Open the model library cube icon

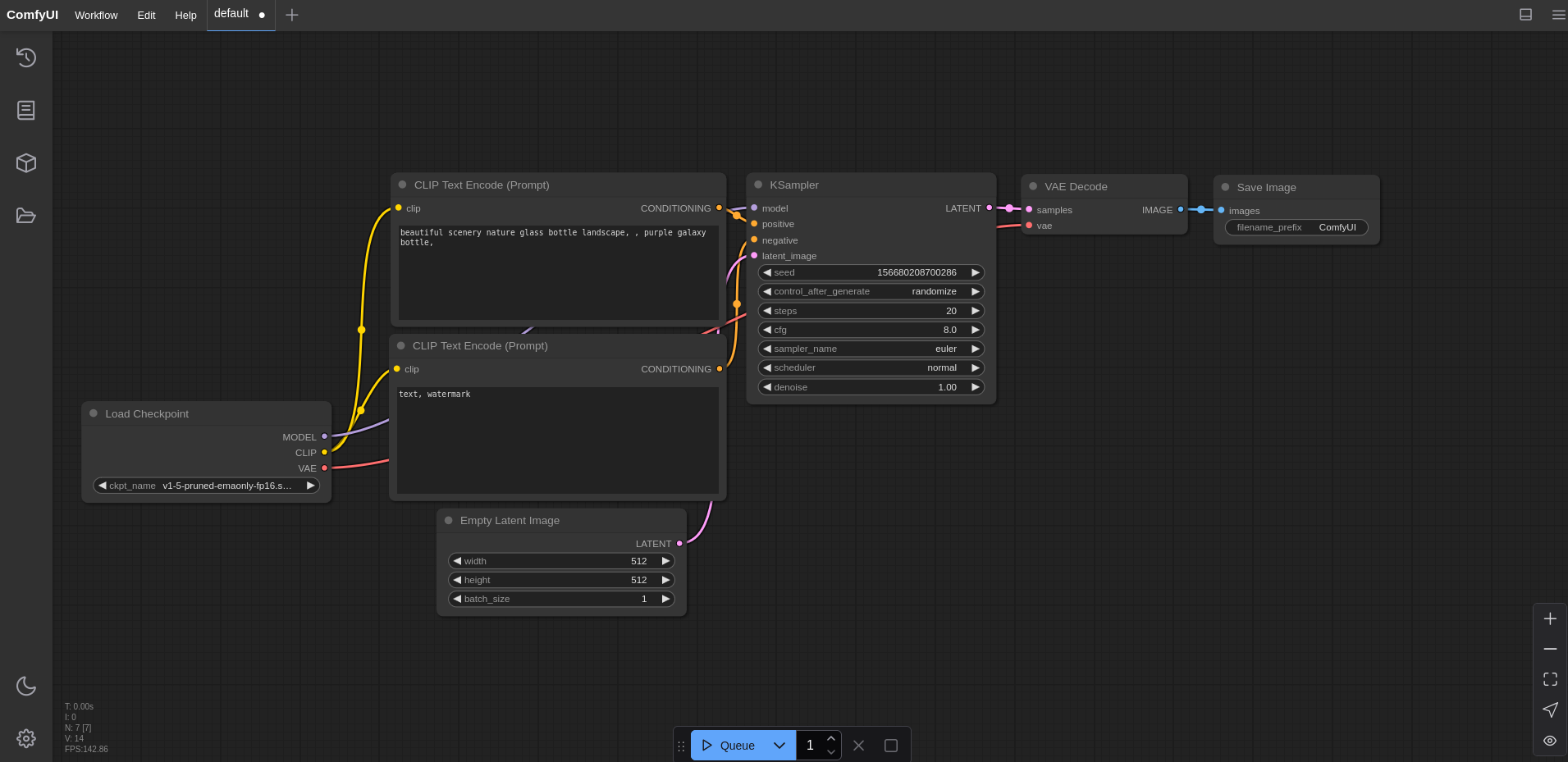(x=26, y=162)
